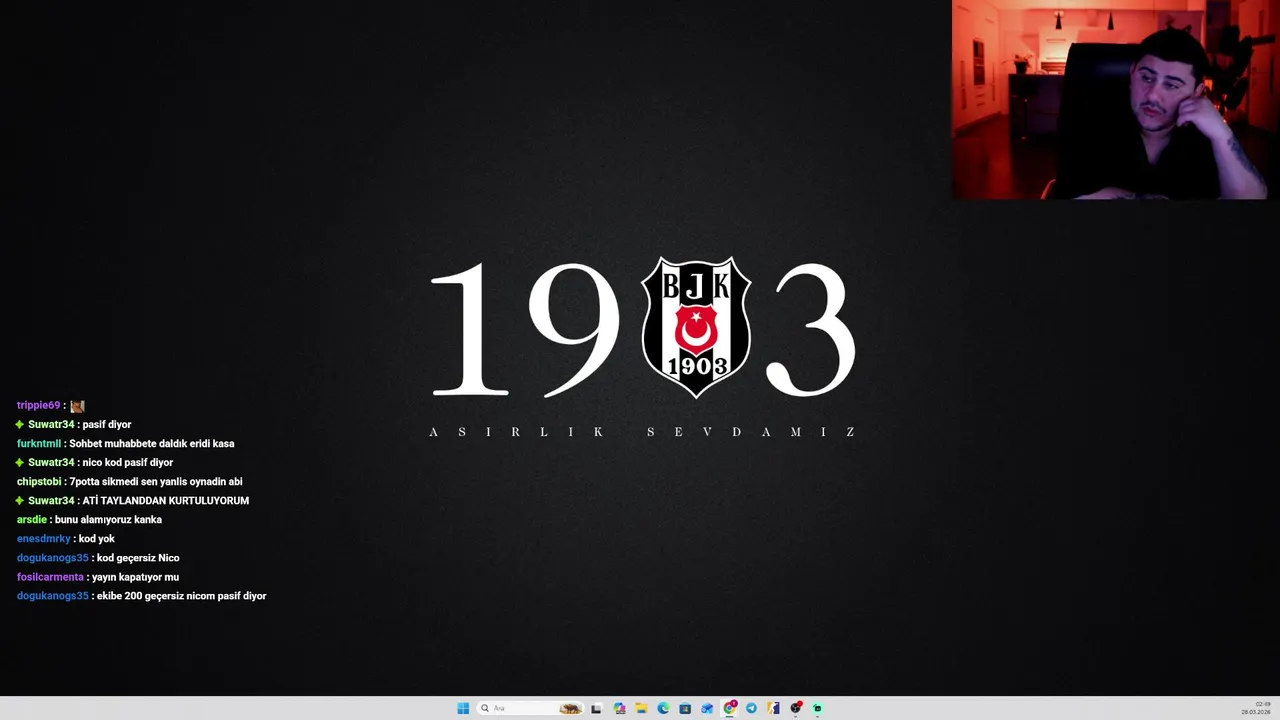
Task: Select message 'ekibe 200 geçersiz nicom pasif diyor'
Action: 181,596
